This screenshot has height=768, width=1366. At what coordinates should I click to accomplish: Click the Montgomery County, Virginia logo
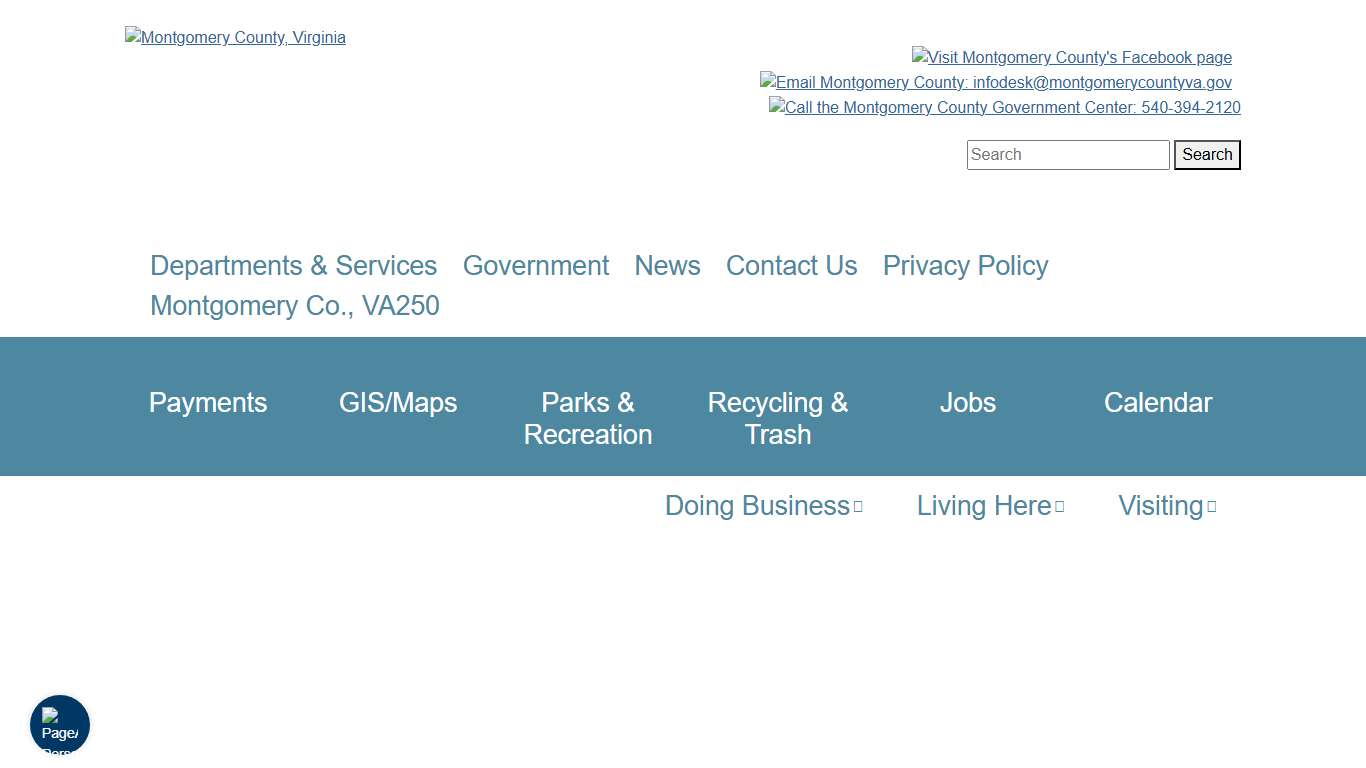[235, 37]
